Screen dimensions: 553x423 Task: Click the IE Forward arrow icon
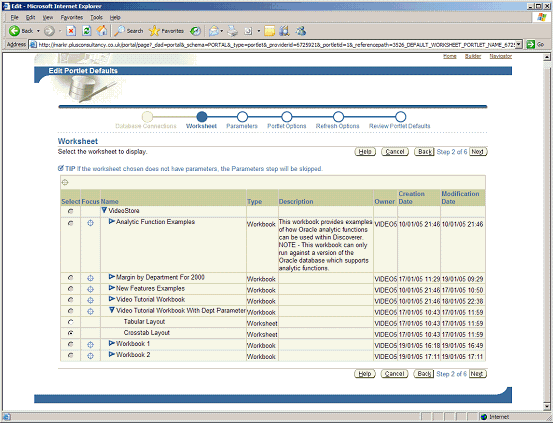49,31
